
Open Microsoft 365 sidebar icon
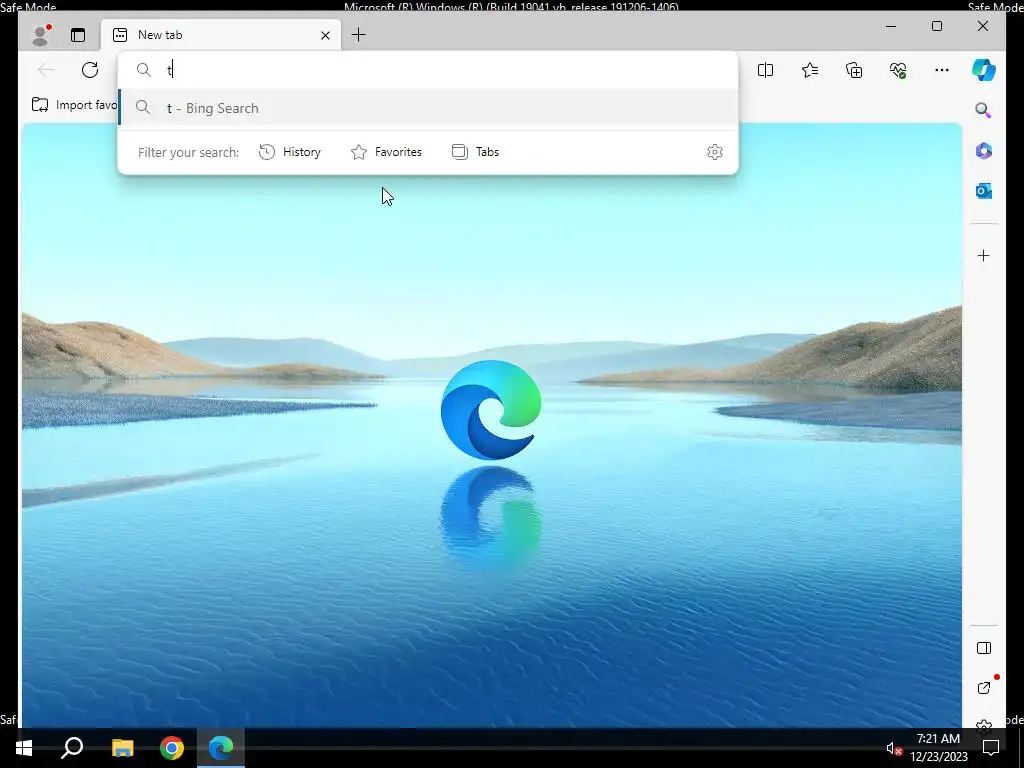984,151
